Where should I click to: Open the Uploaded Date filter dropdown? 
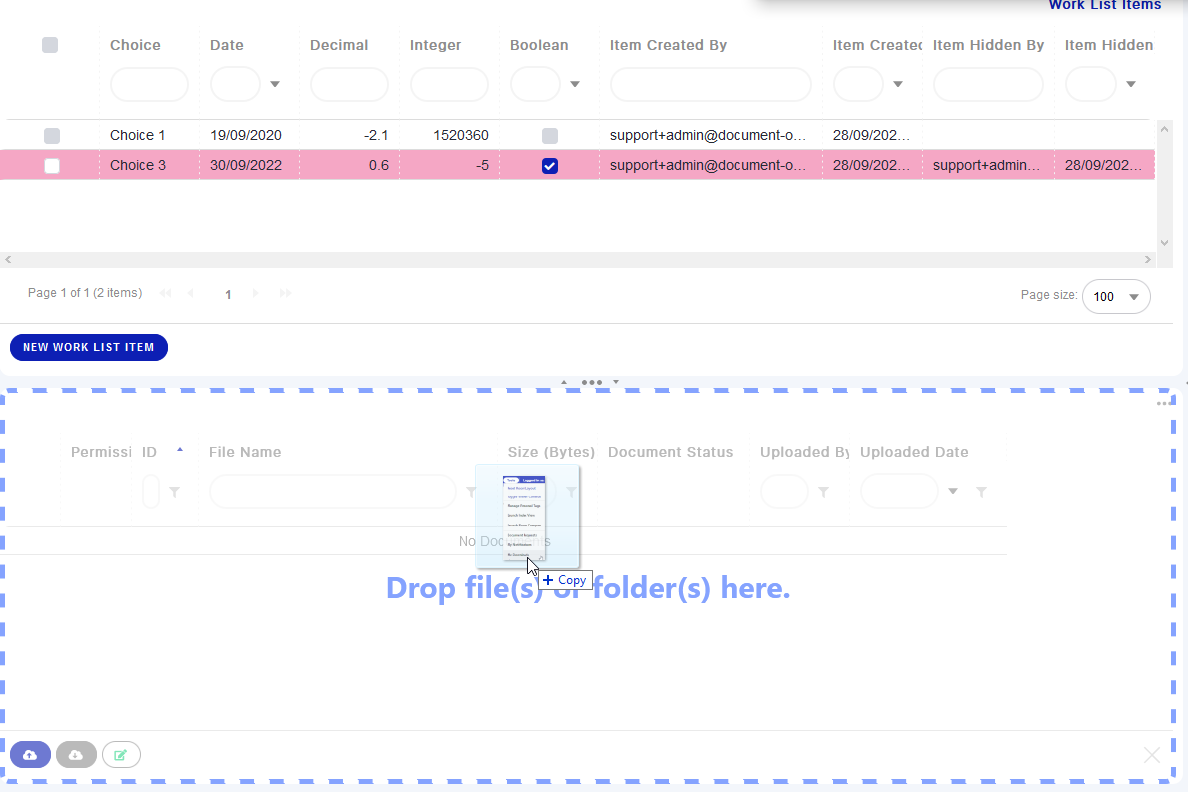click(x=952, y=491)
